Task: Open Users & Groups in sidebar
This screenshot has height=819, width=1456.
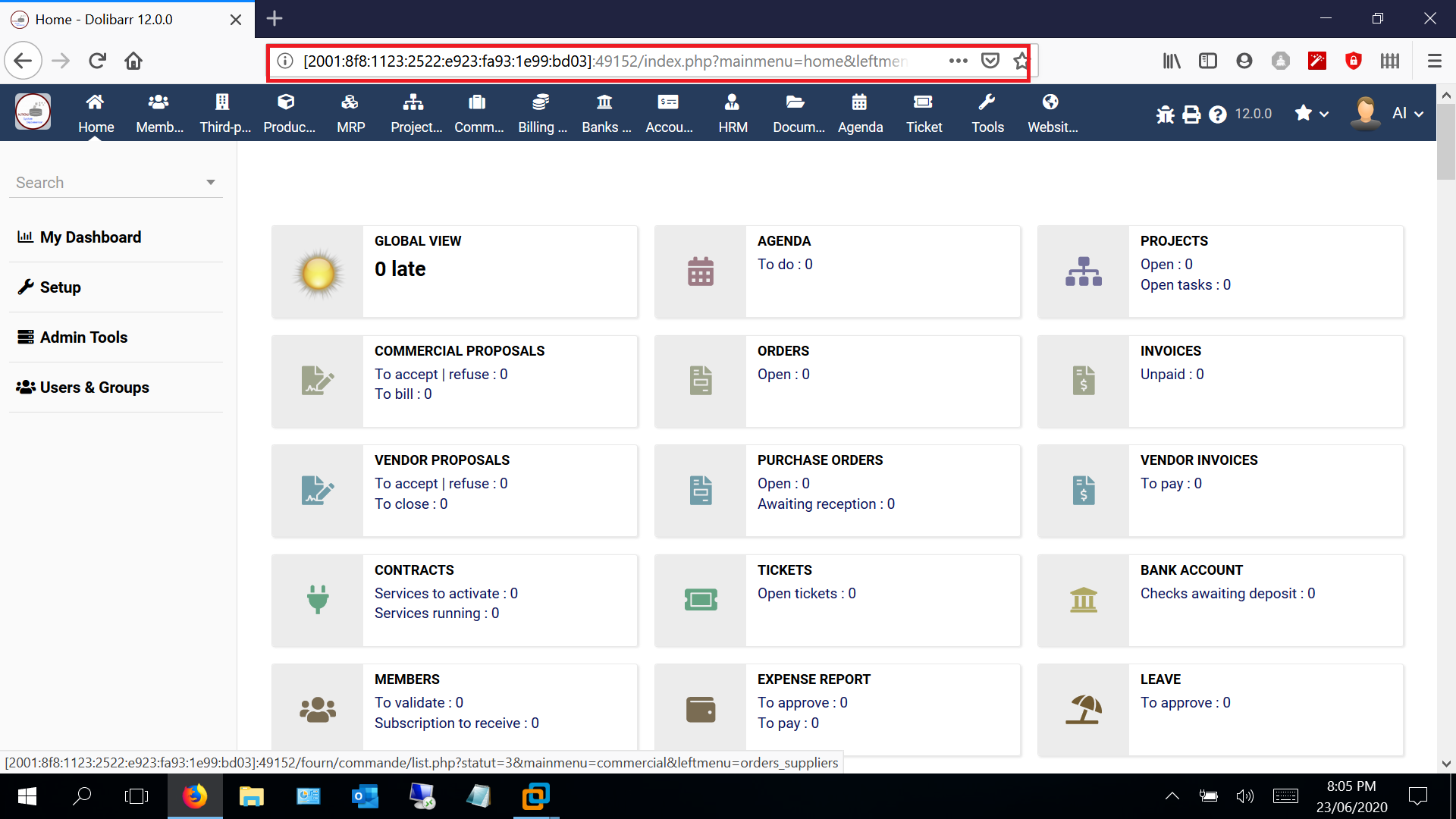Action: [83, 388]
